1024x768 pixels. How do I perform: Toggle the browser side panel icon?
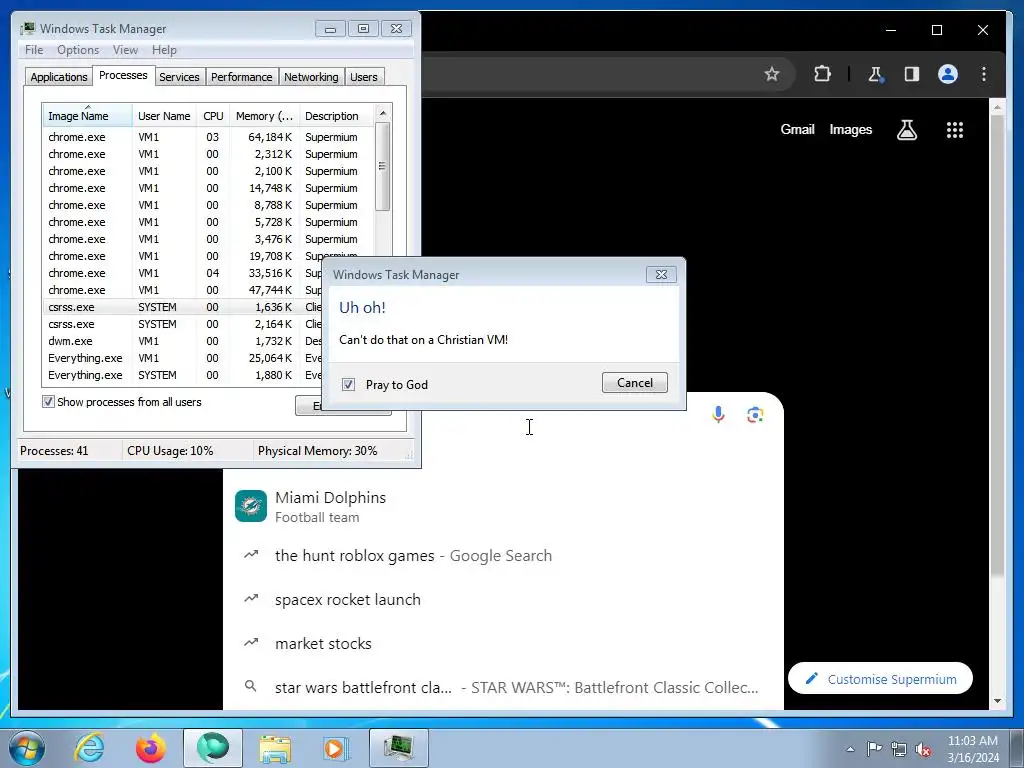tap(912, 74)
